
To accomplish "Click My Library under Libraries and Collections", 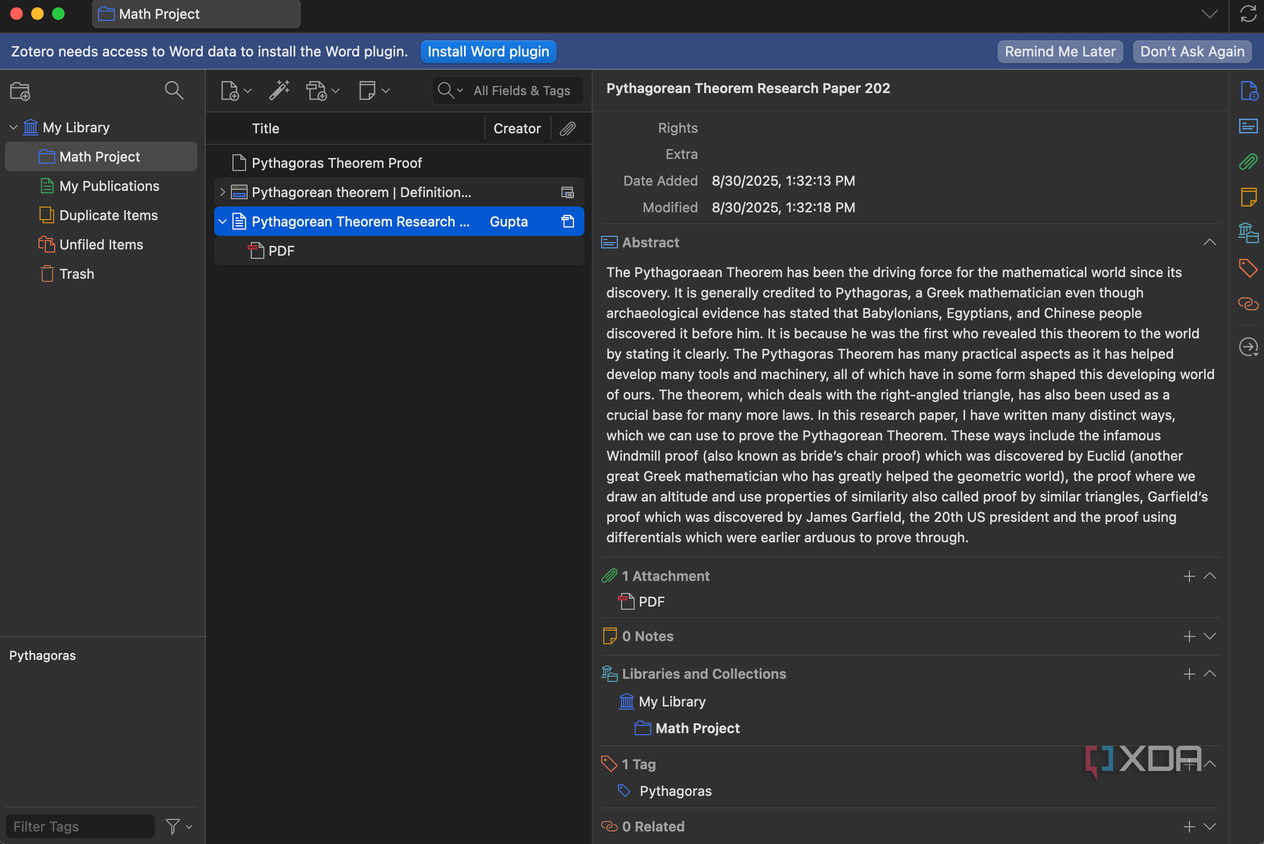I will pyautogui.click(x=662, y=702).
